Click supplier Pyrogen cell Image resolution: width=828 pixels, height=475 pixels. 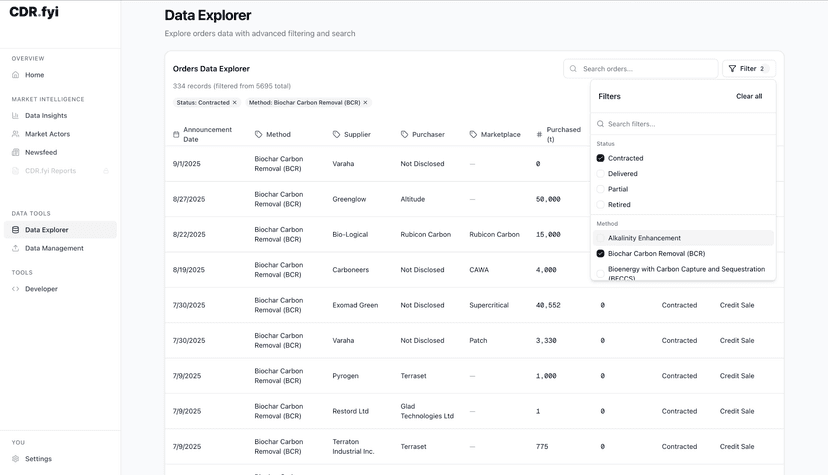coord(345,376)
